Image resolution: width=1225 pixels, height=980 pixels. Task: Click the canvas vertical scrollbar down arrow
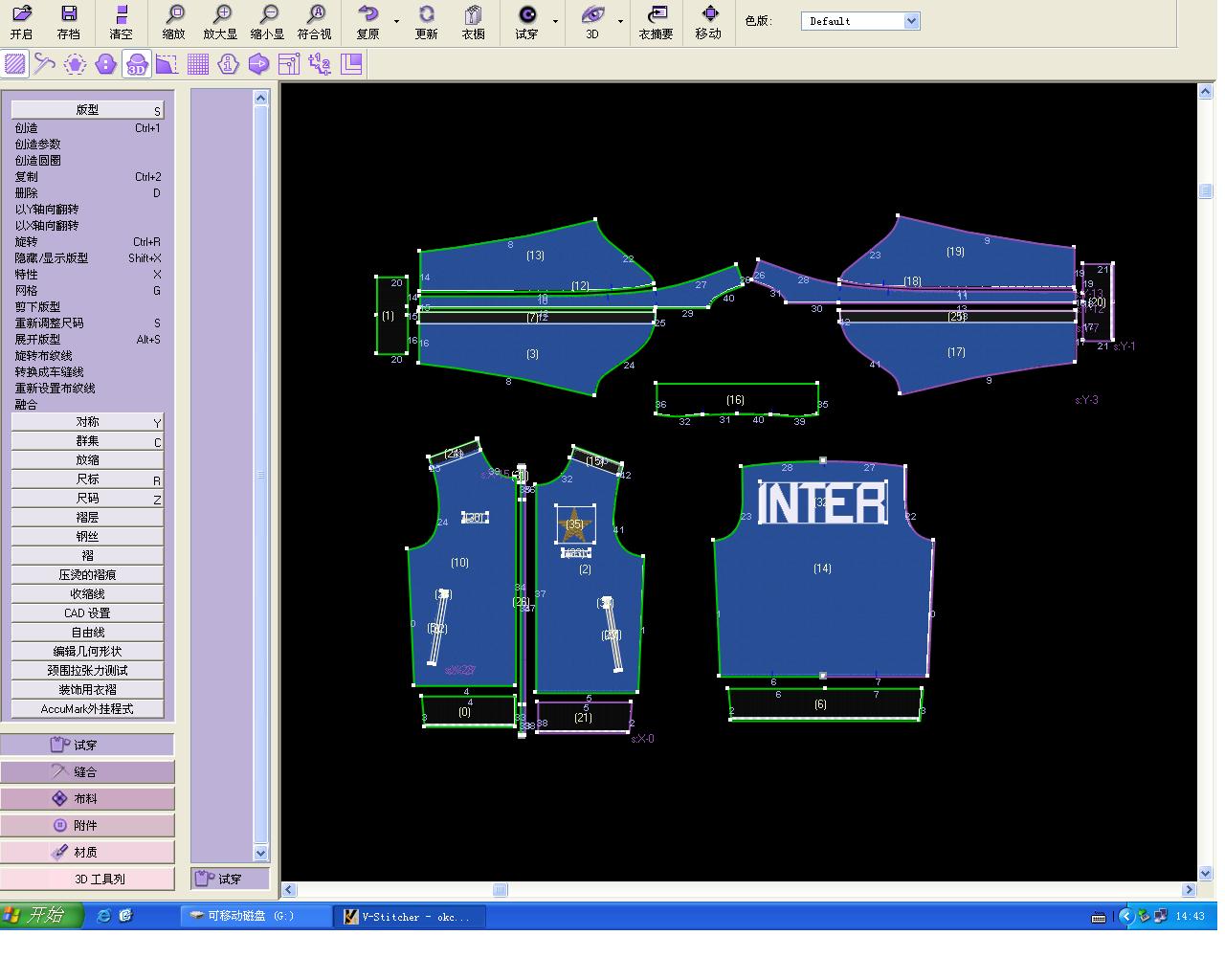point(1206,873)
